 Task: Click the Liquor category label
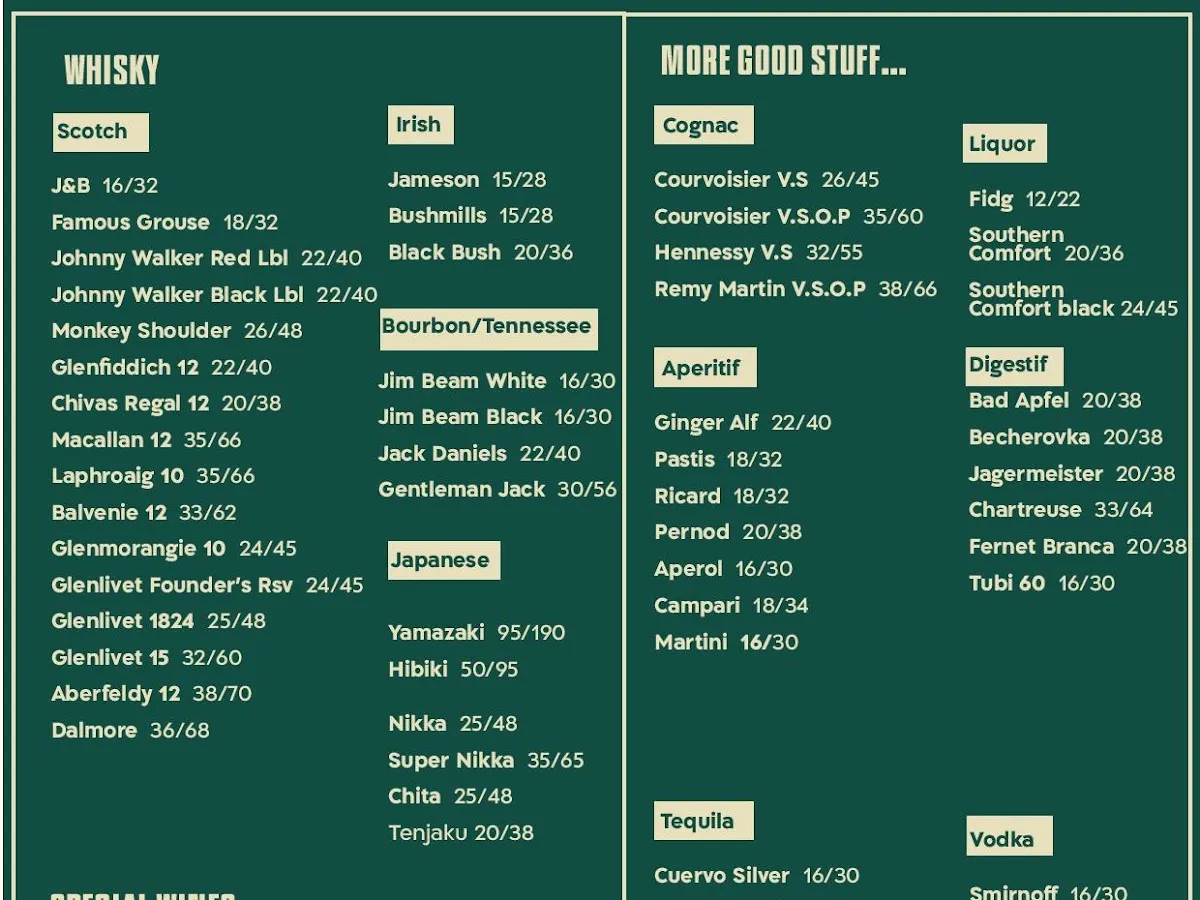[x=1004, y=144]
